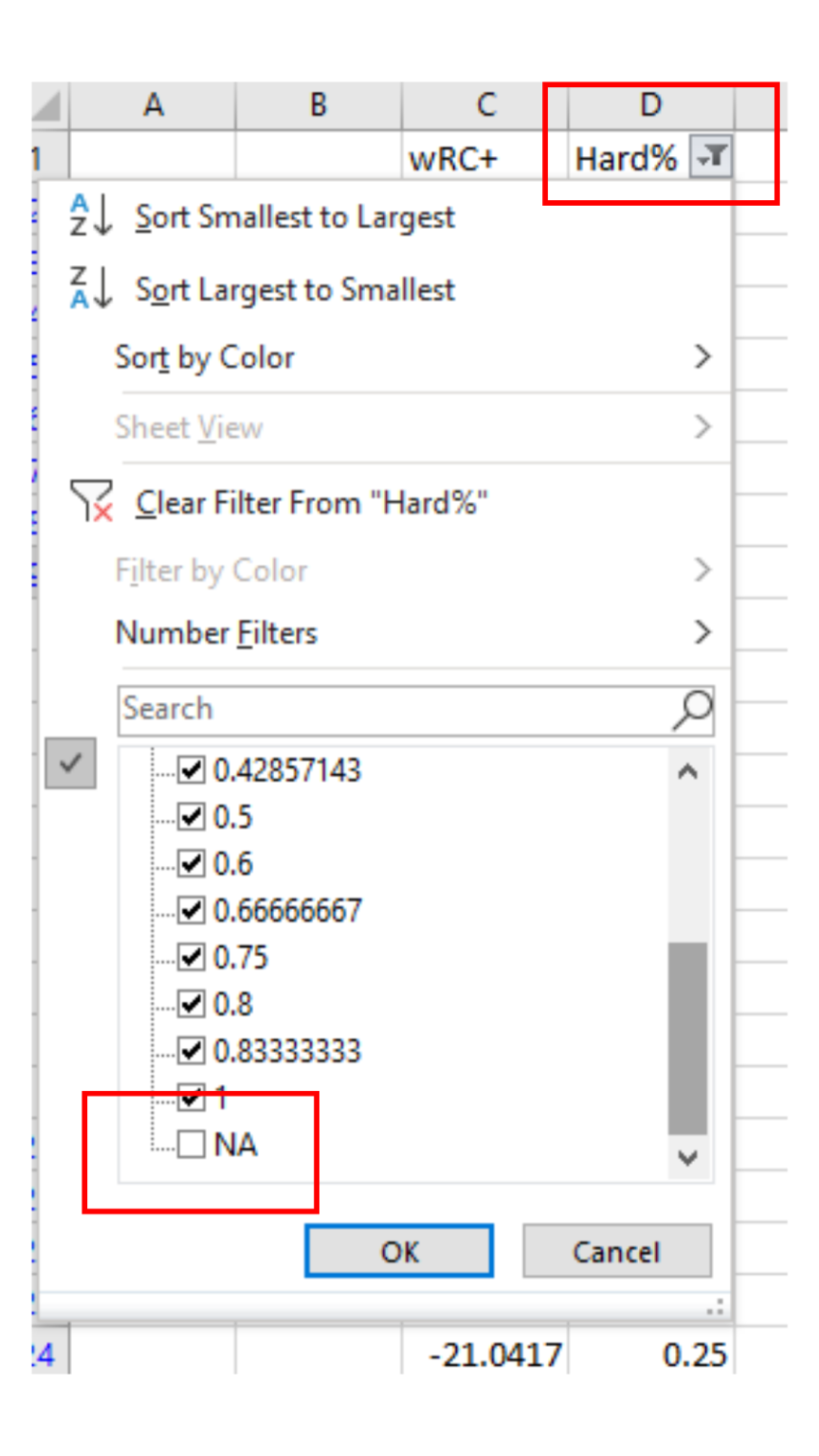This screenshot has height=1456, width=819.
Task: Click the Cancel button
Action: pos(616,1250)
